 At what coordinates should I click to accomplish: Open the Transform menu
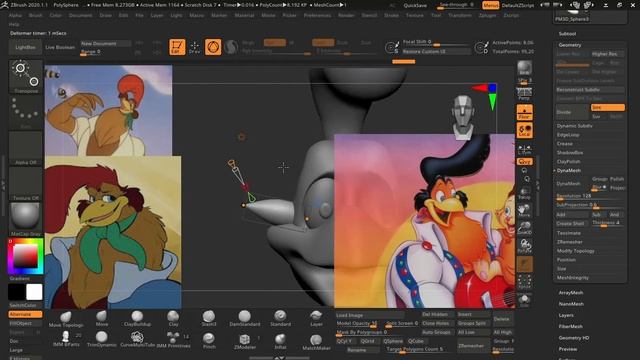click(460, 15)
